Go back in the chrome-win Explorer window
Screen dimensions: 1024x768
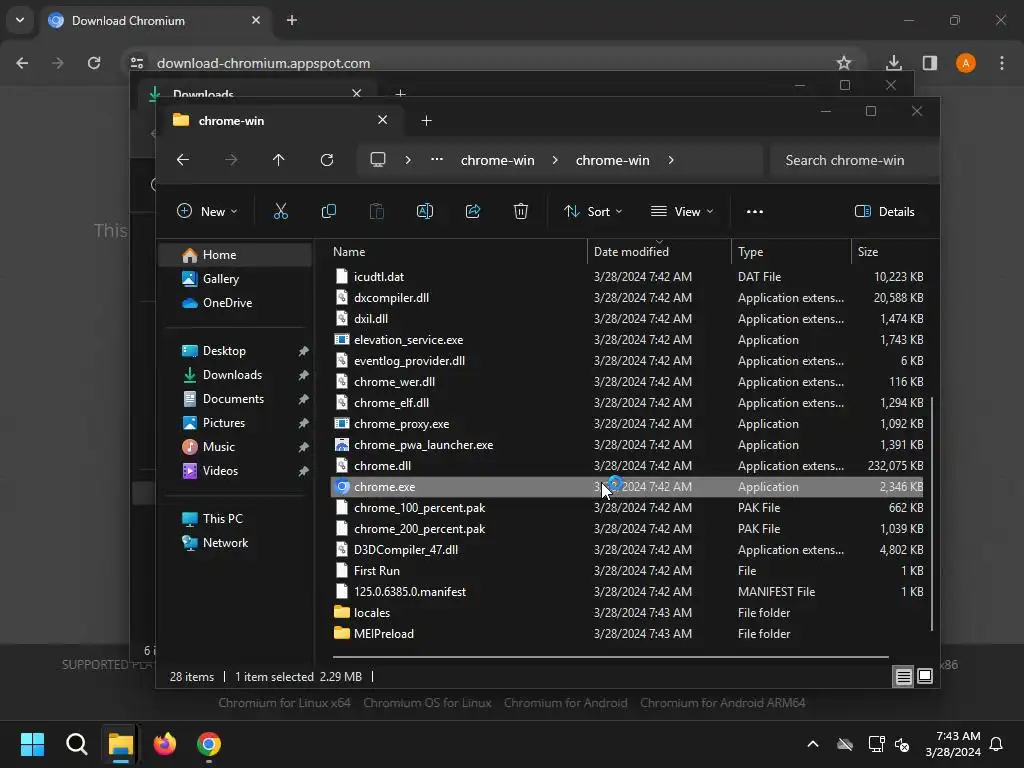[183, 160]
